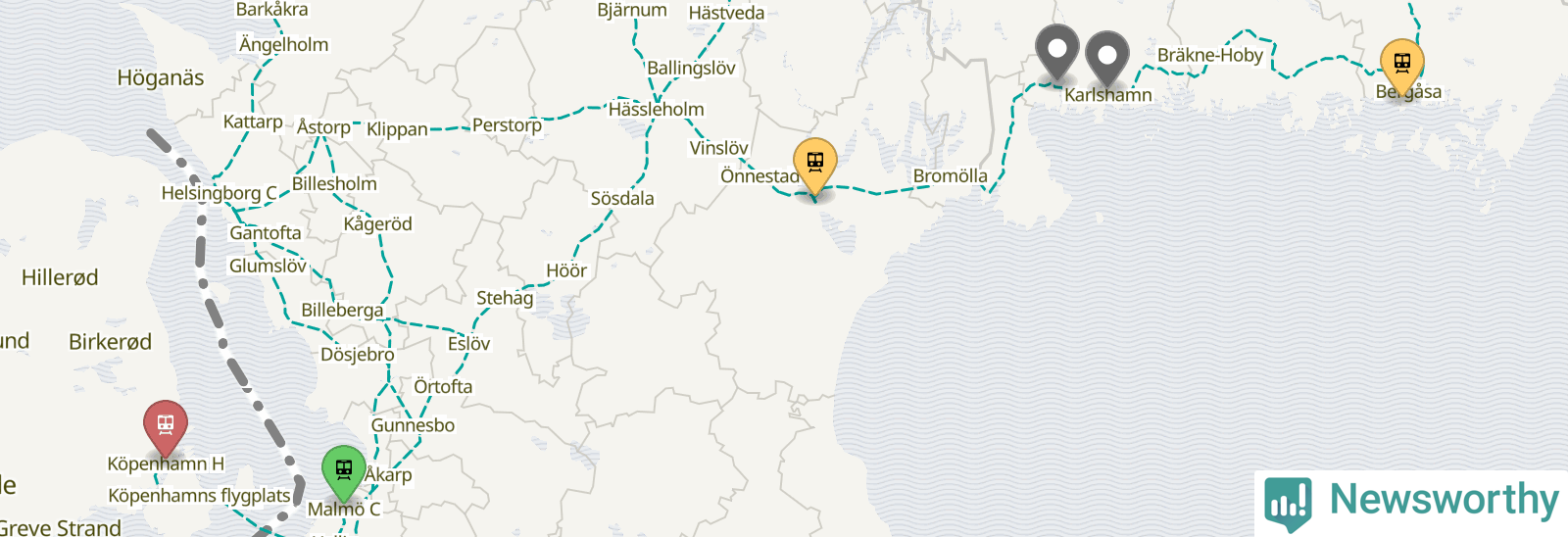1568x537 pixels.
Task: Select the Helsingborg C label
Action: 220,193
